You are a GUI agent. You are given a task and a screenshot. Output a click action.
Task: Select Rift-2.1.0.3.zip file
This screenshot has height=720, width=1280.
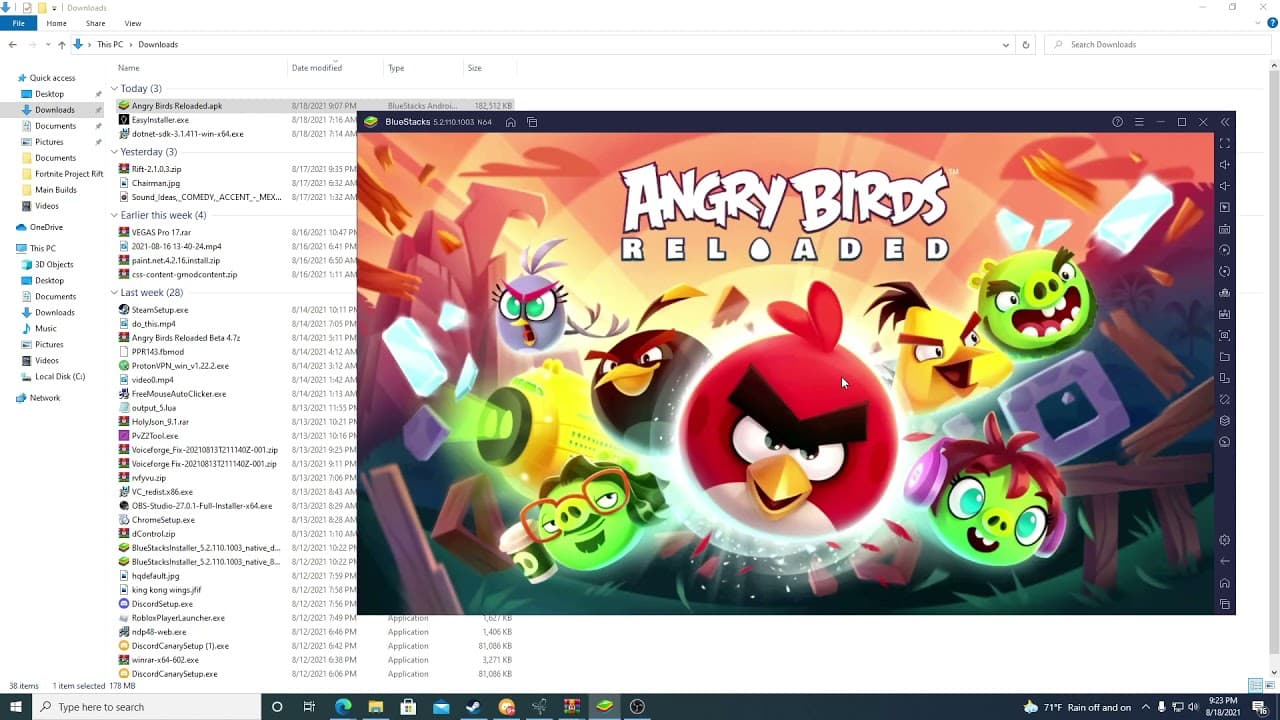coord(157,169)
